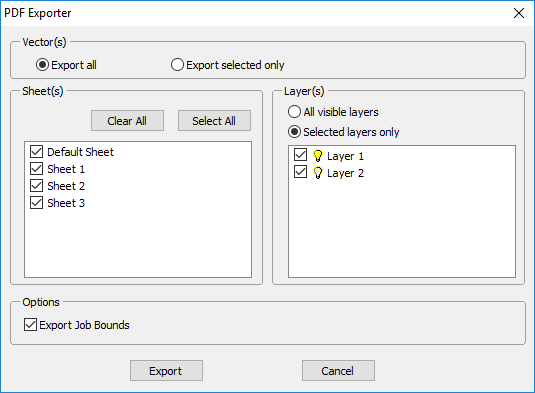Viewport: 535px width, 393px height.
Task: Uncheck the Layer 2 checkbox
Action: [x=300, y=172]
